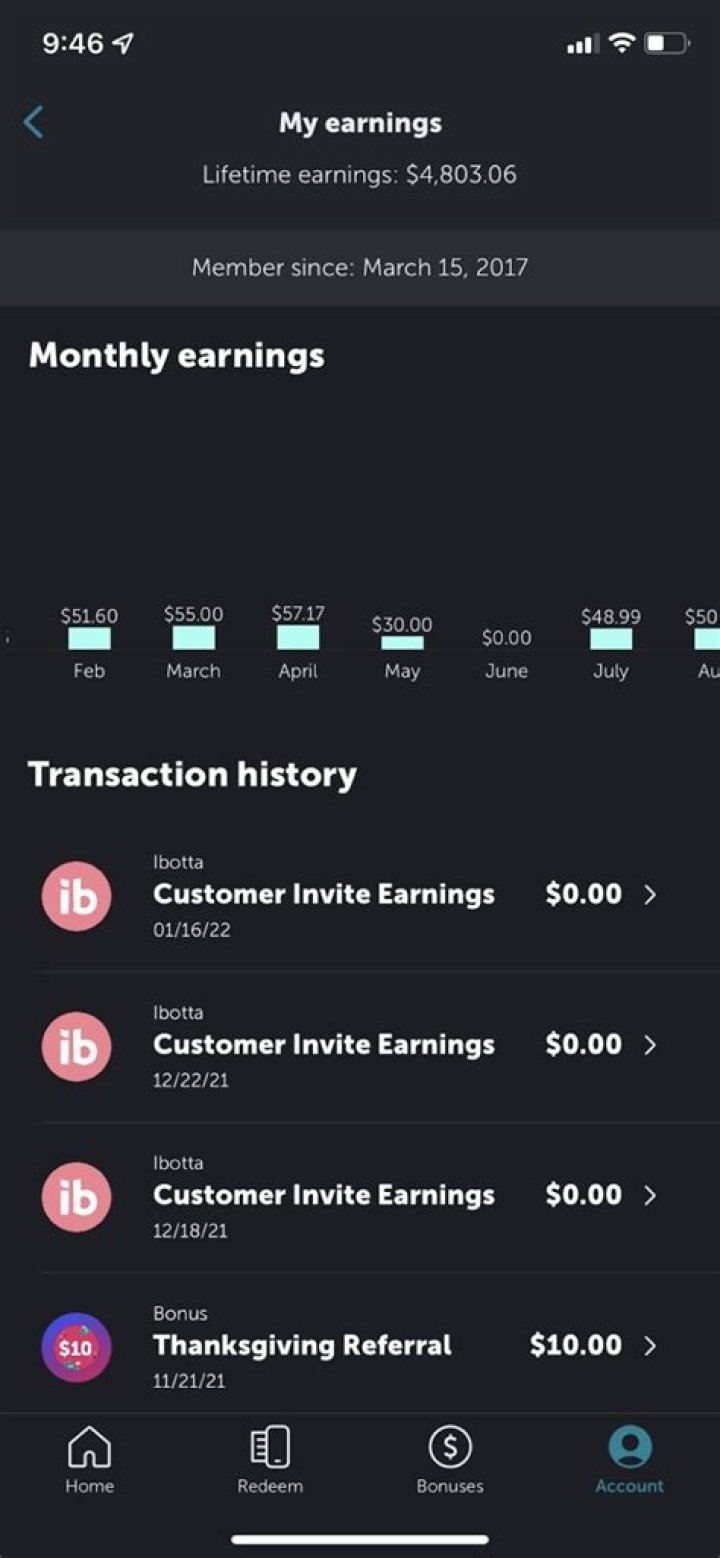This screenshot has height=1558, width=720.
Task: Select the April $57.17 earnings bar
Action: click(x=298, y=638)
